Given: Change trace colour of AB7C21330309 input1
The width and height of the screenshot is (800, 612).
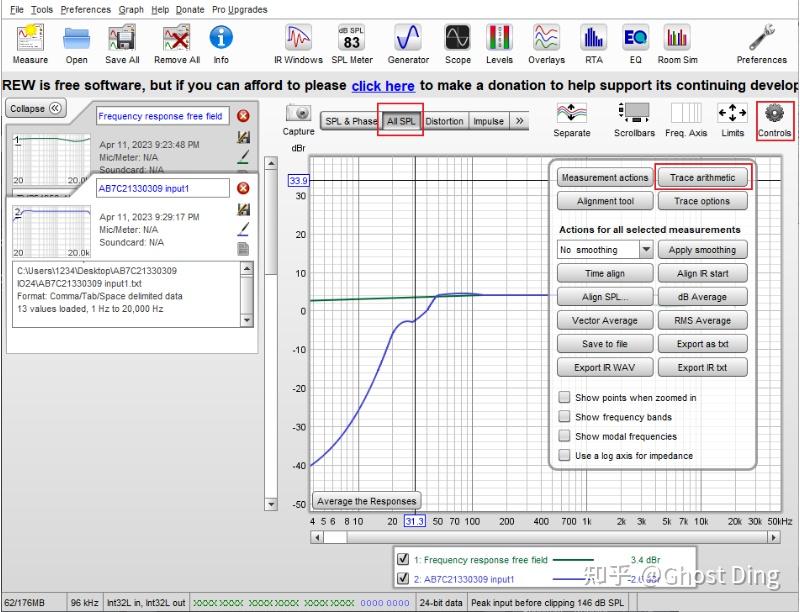Looking at the screenshot, I should (243, 229).
